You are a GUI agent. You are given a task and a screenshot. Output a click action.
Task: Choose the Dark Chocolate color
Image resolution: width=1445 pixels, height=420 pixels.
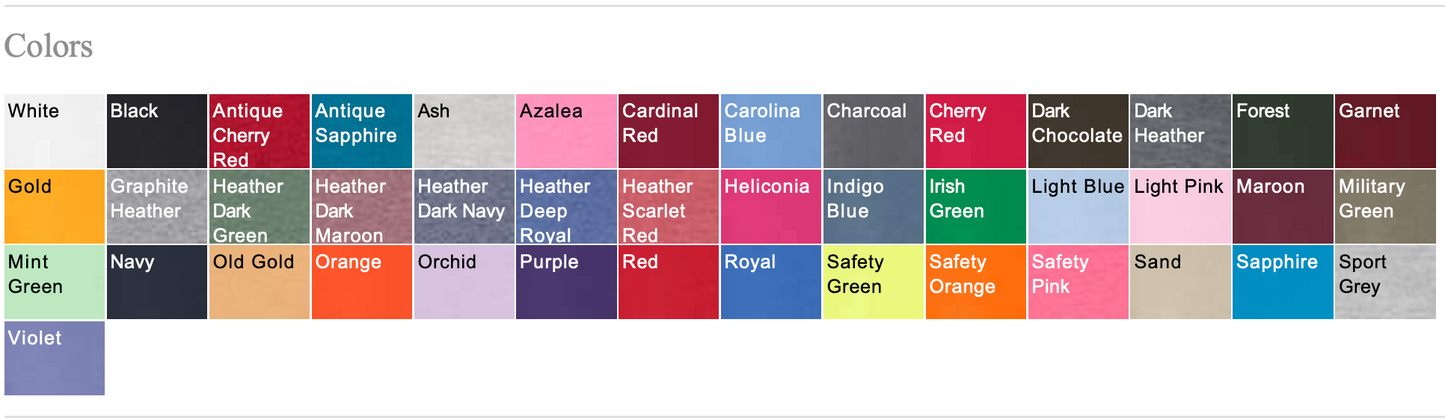pos(1078,131)
